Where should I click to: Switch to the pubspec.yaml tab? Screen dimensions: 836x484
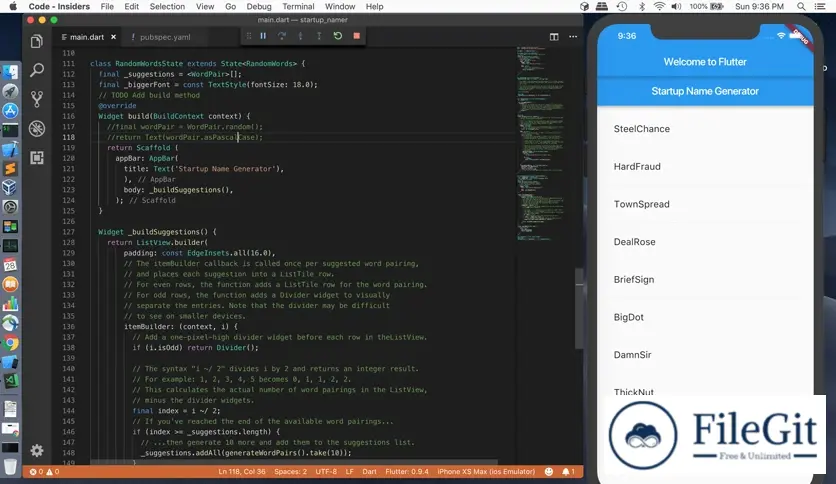(x=165, y=37)
